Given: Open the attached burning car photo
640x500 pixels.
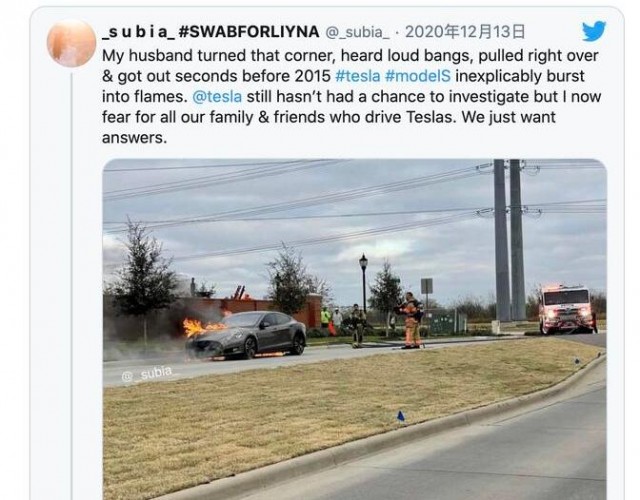Looking at the screenshot, I should click(x=354, y=329).
